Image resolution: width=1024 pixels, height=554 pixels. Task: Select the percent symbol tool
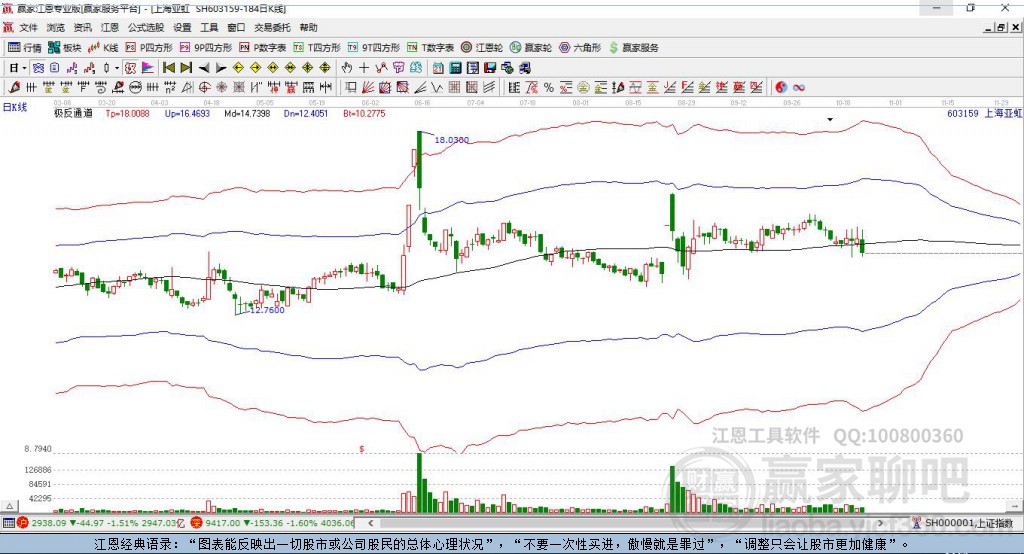(549, 87)
